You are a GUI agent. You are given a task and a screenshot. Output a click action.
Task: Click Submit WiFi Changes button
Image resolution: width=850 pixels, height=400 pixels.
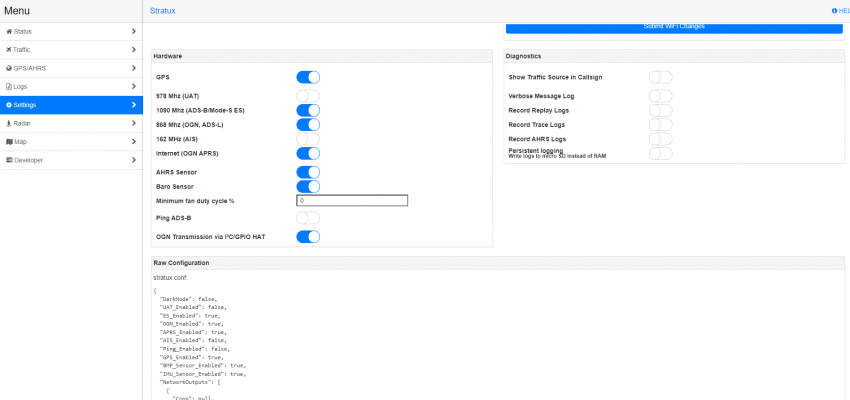[x=674, y=28]
